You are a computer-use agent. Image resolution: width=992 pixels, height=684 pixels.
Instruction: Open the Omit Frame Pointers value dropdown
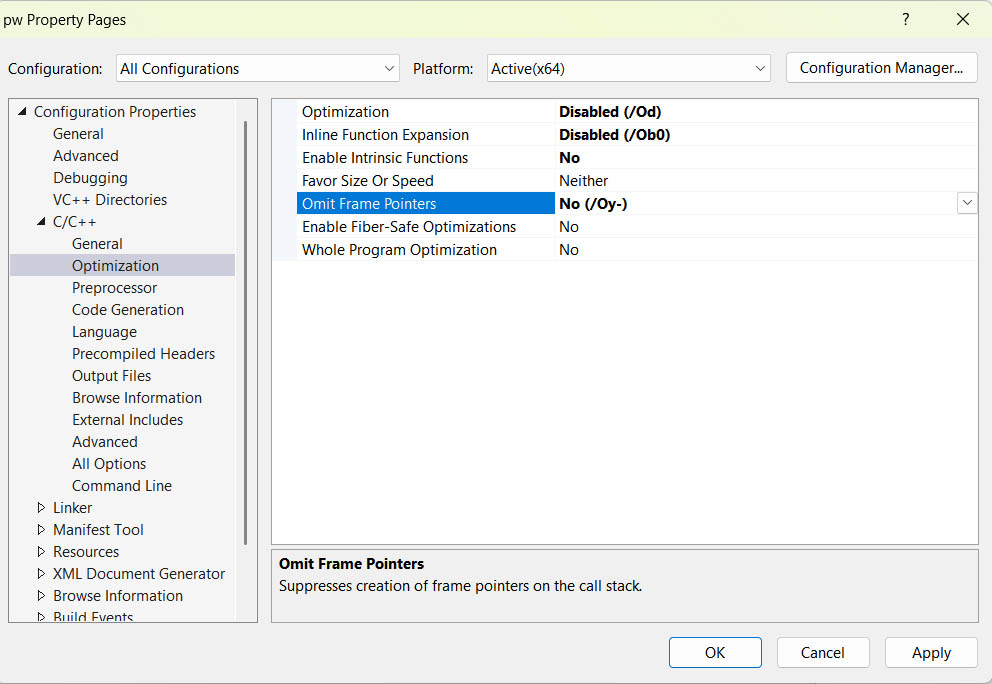click(x=967, y=203)
